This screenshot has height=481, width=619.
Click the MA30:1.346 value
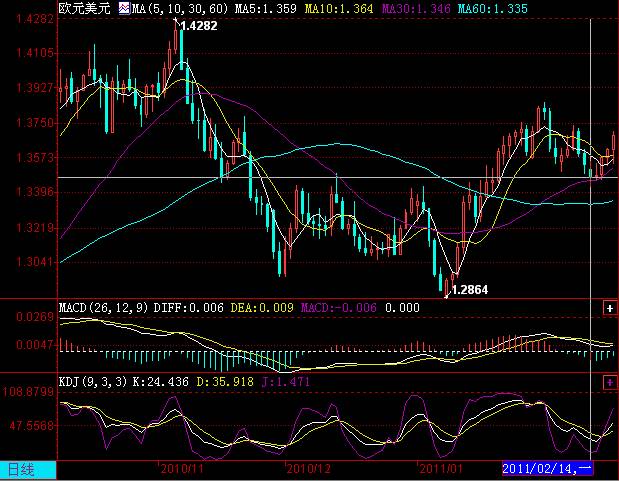[x=416, y=8]
